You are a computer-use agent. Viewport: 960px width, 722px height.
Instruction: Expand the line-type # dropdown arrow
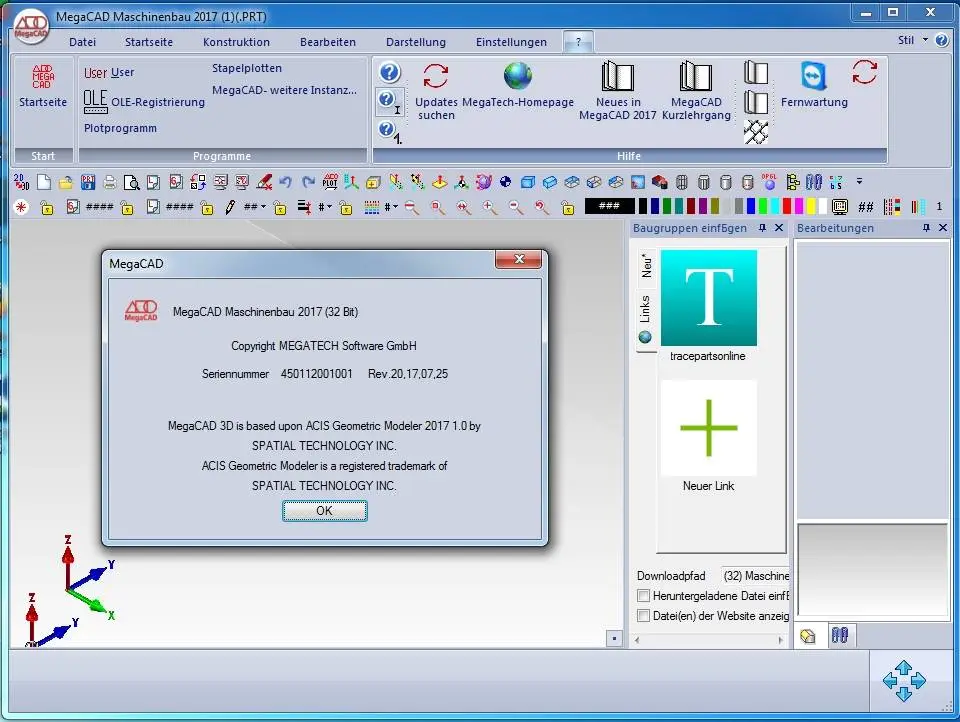329,207
